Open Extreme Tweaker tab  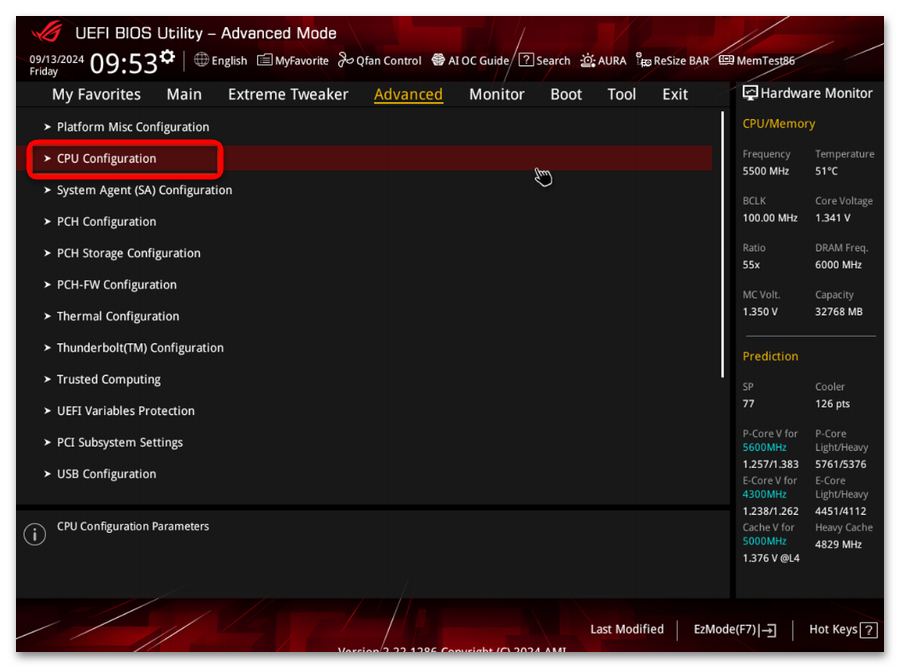(288, 94)
